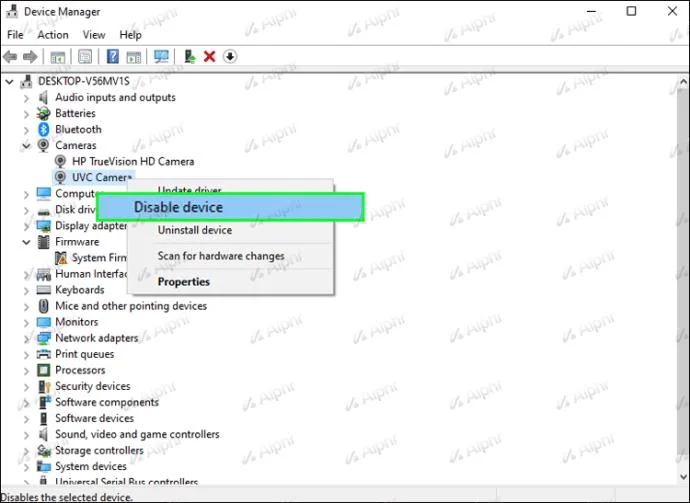Click the red X uninstall device toolbar icon
690x503 pixels.
pos(209,56)
